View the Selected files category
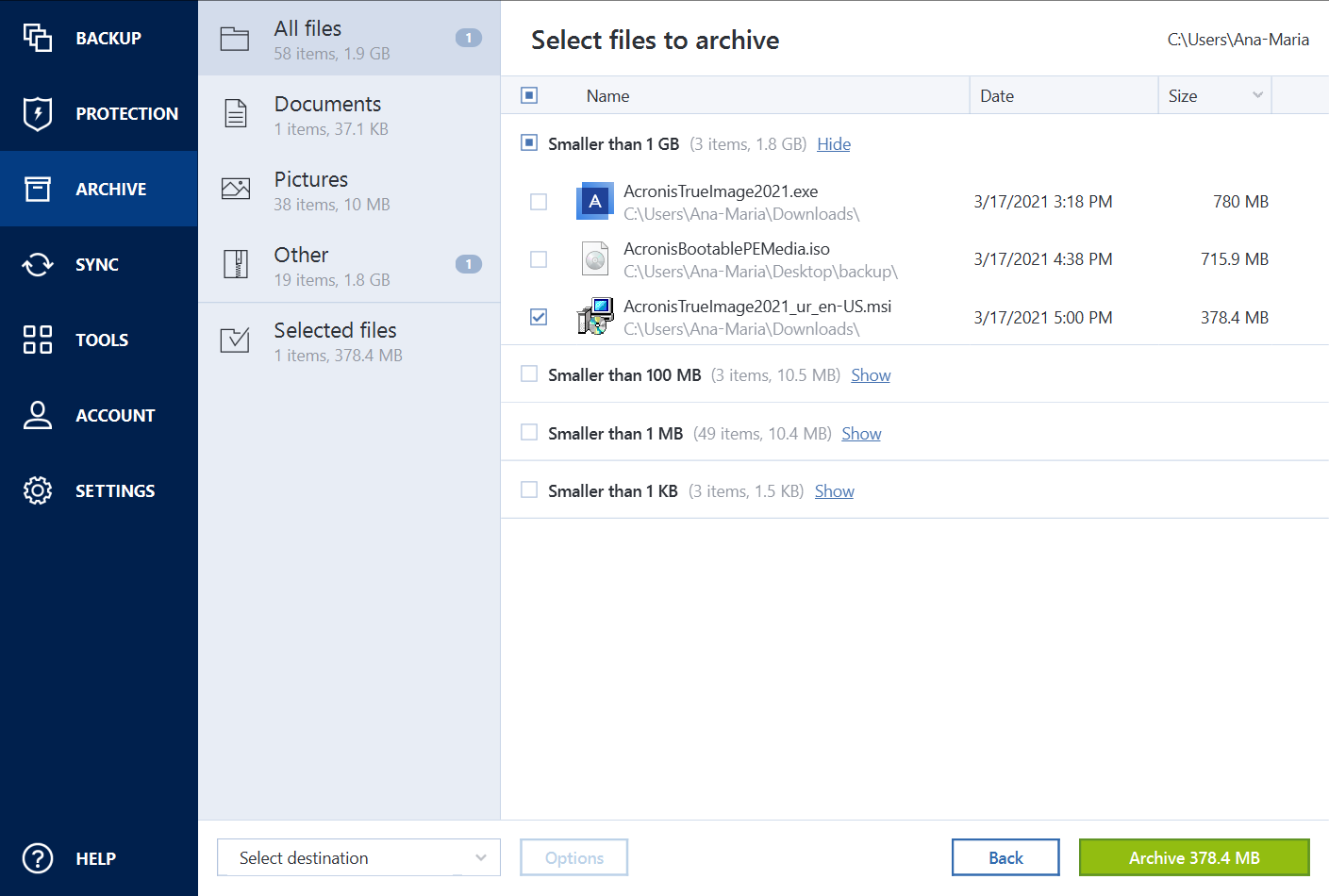The height and width of the screenshot is (896, 1329). (349, 340)
